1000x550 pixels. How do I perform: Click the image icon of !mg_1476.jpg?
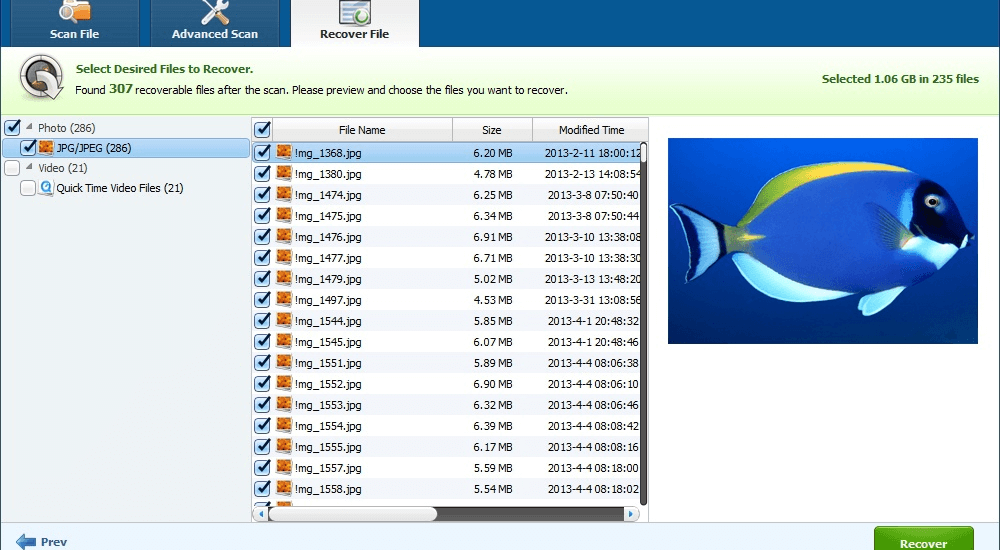coord(284,236)
